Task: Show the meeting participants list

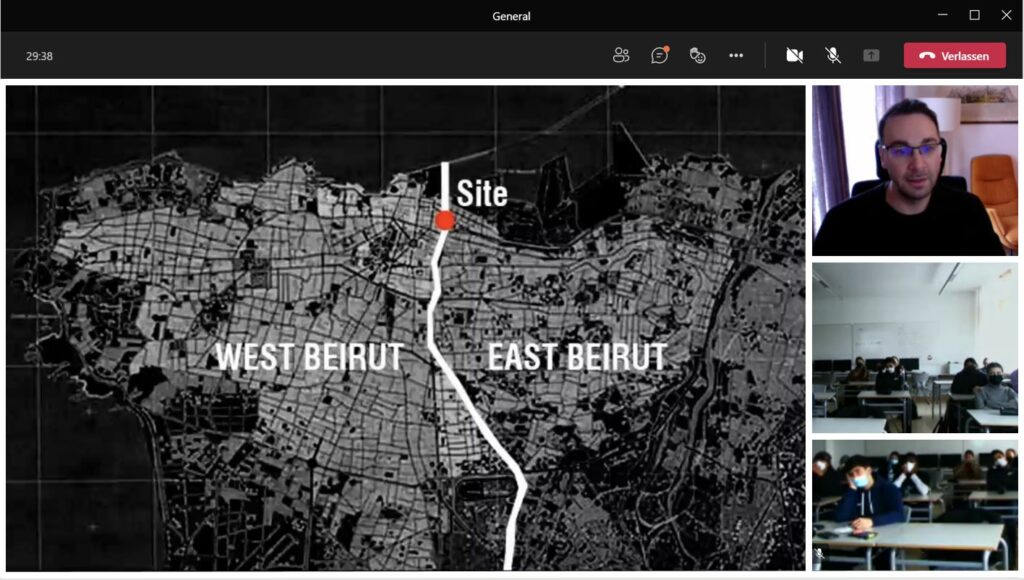Action: pos(621,55)
